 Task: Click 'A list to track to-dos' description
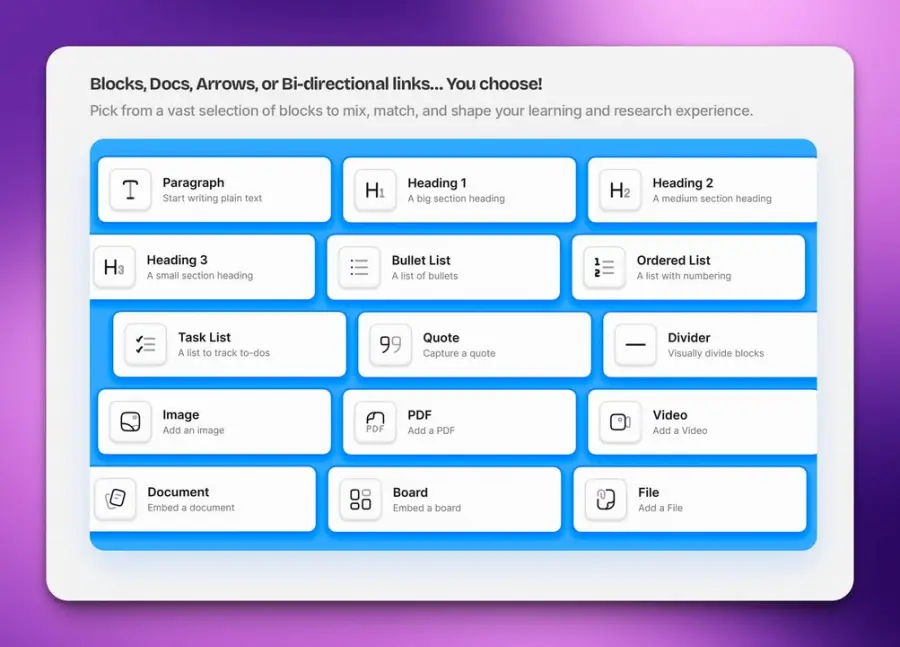224,353
